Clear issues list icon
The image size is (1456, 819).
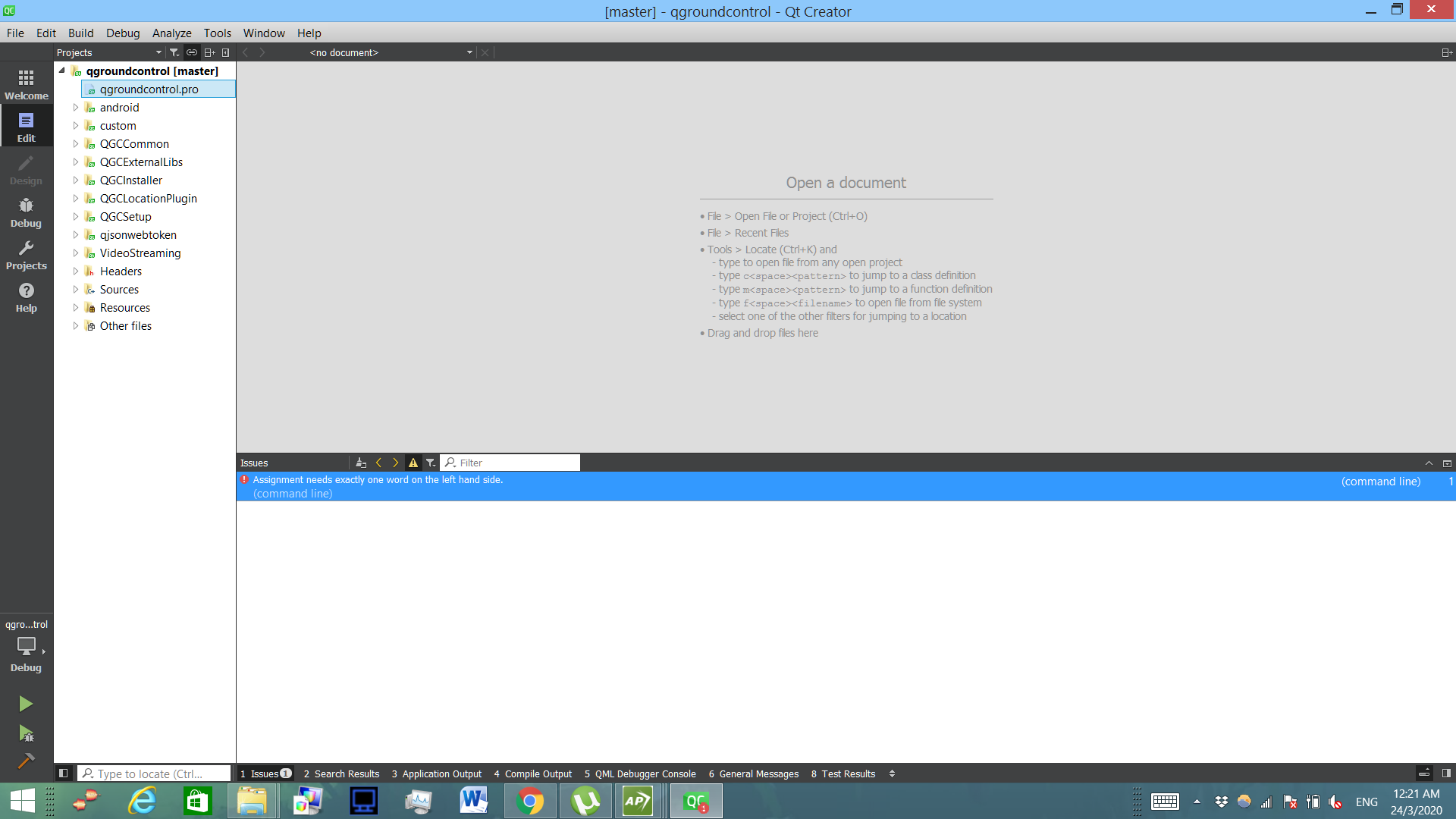pyautogui.click(x=361, y=463)
